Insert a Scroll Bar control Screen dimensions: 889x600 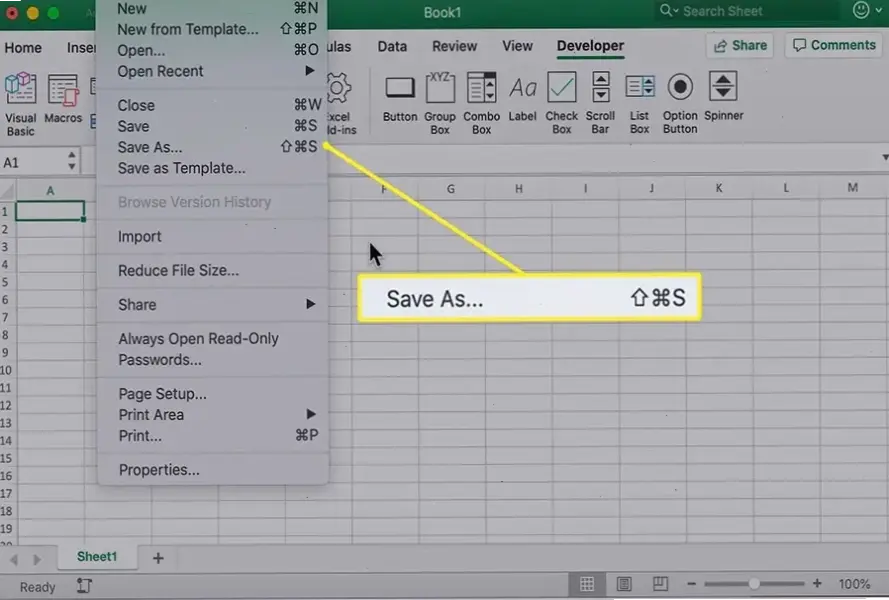[x=600, y=103]
